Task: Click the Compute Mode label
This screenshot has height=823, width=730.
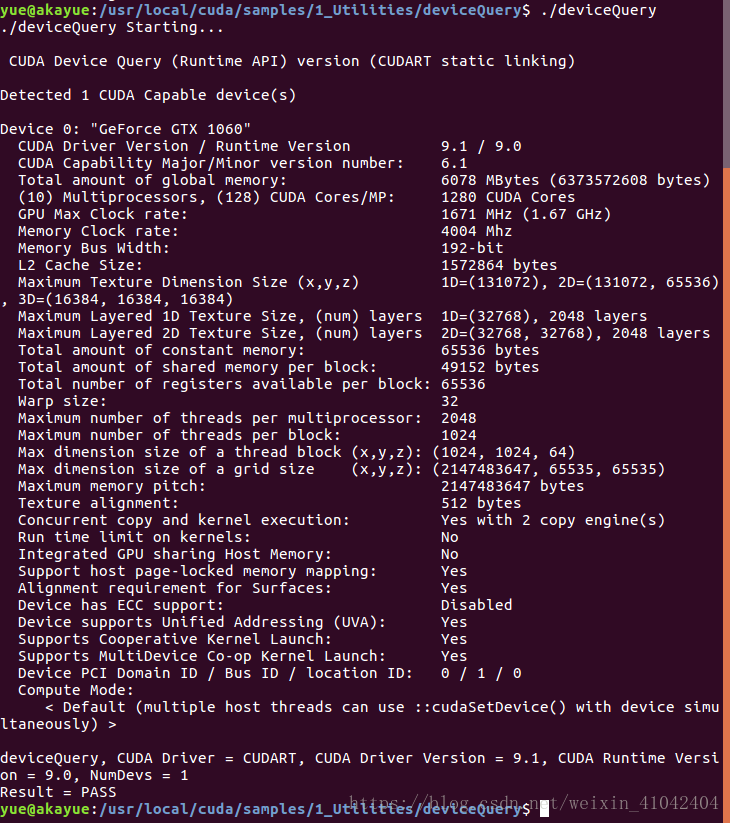Action: click(x=76, y=690)
